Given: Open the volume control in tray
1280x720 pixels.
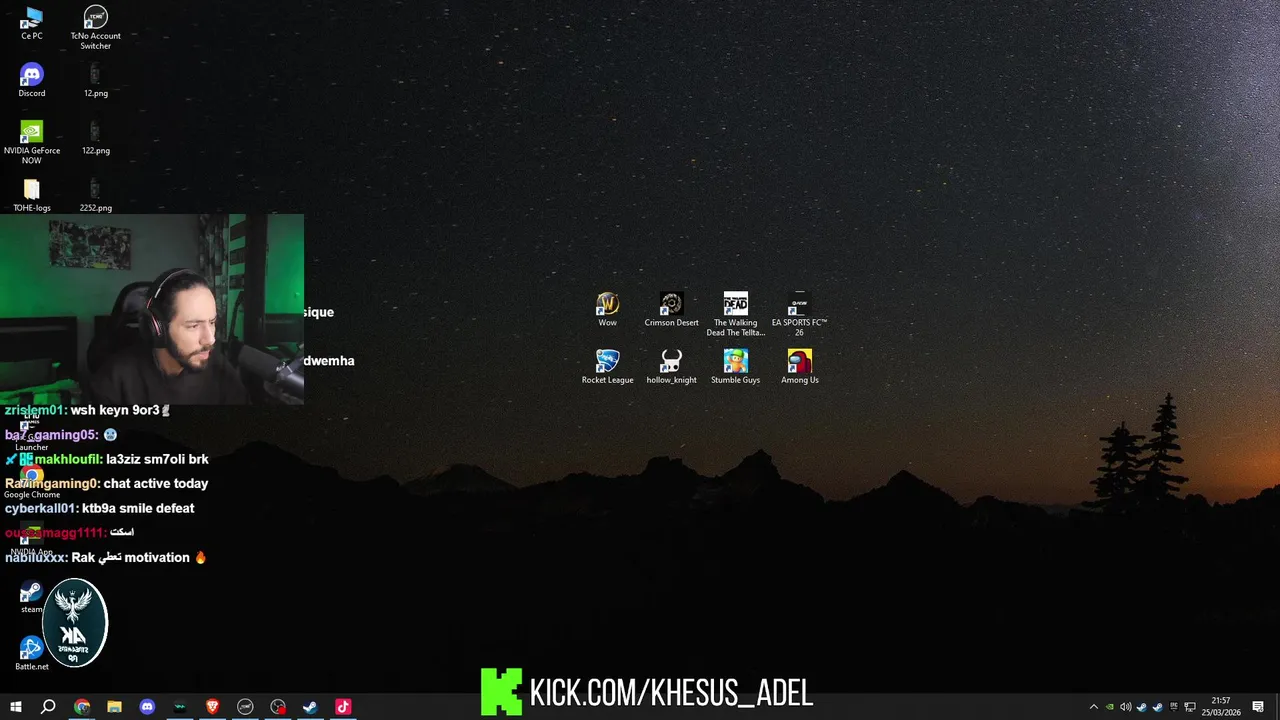Looking at the screenshot, I should (x=1126, y=707).
